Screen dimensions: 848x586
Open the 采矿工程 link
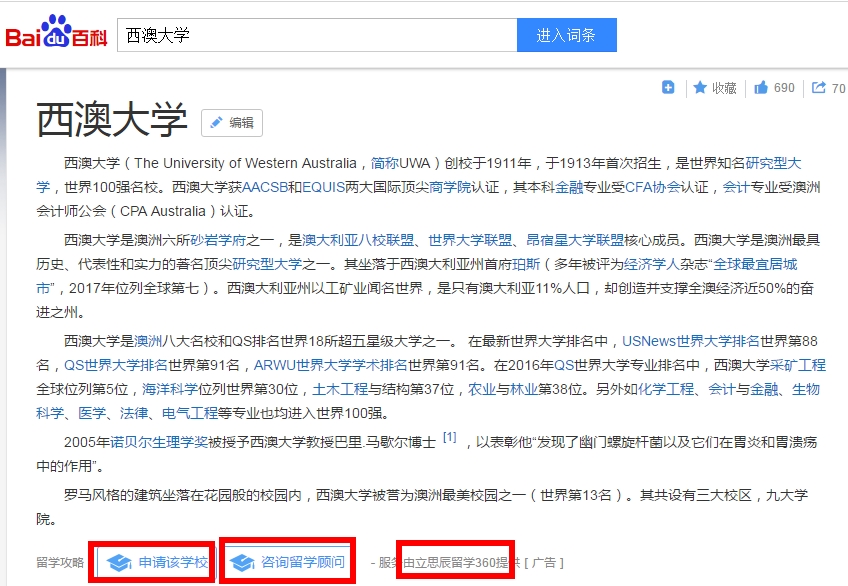[x=798, y=365]
